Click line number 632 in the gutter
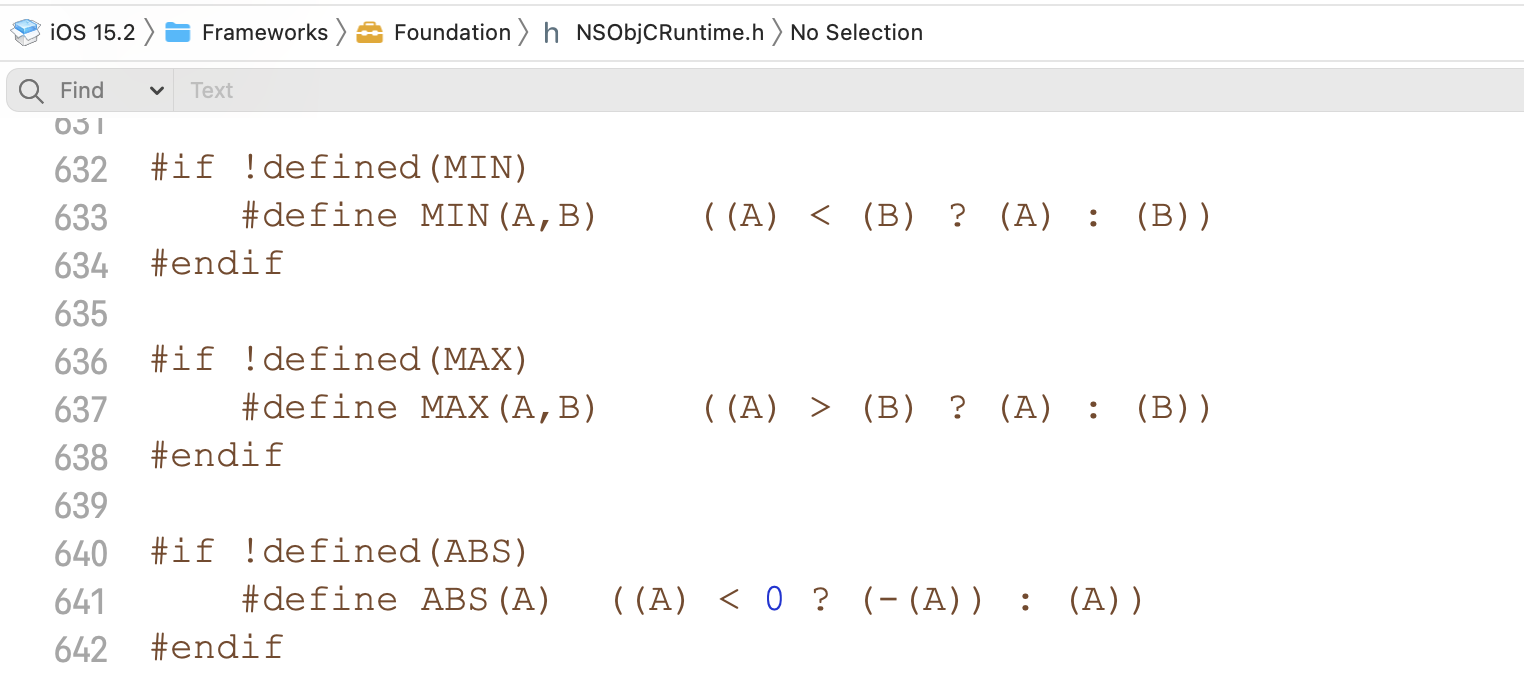Screen dimensions: 1524x680 (x=81, y=170)
